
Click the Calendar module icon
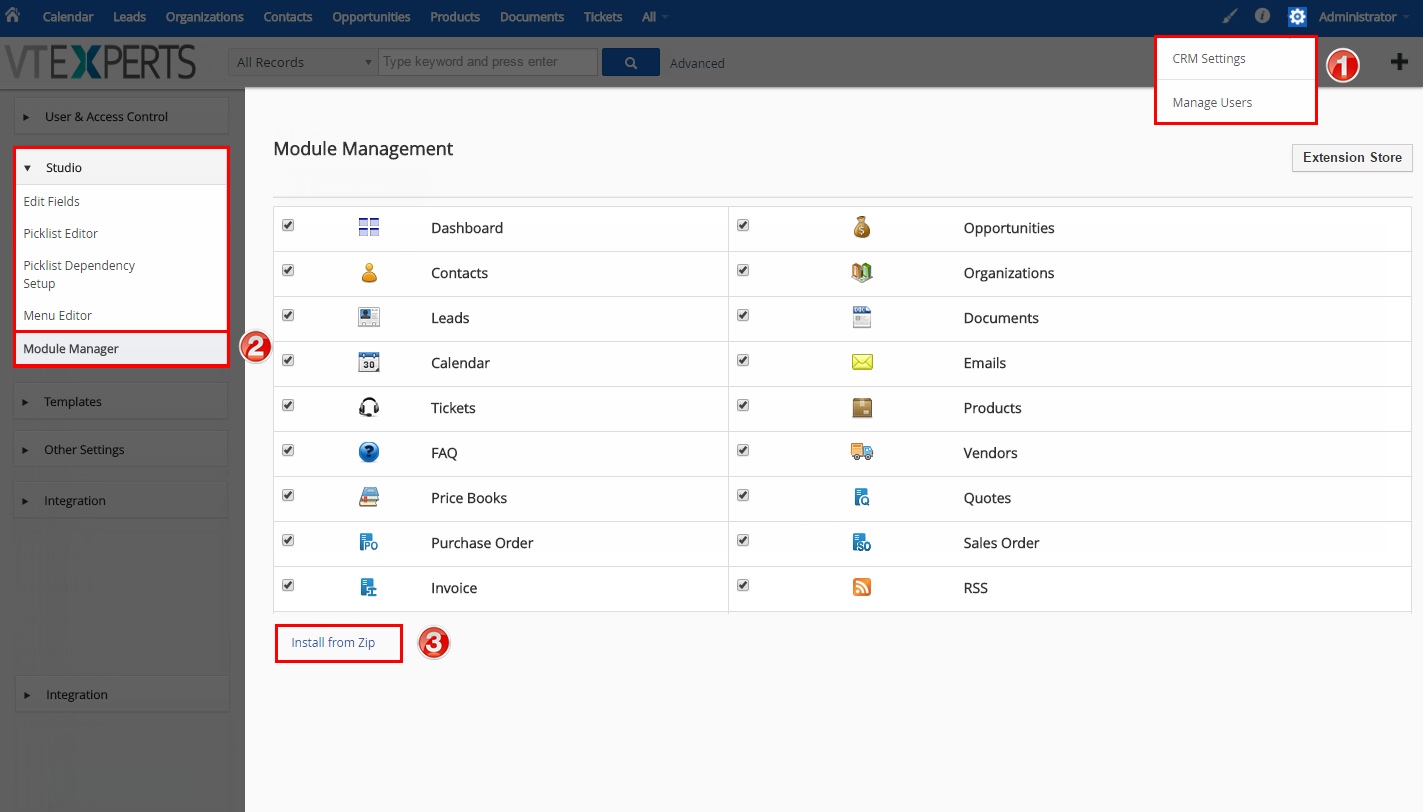[x=369, y=362]
